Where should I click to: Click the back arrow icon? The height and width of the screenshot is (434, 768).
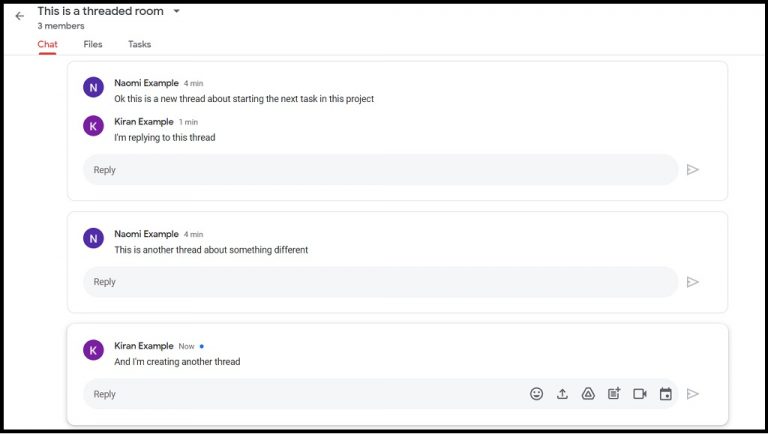click(19, 16)
